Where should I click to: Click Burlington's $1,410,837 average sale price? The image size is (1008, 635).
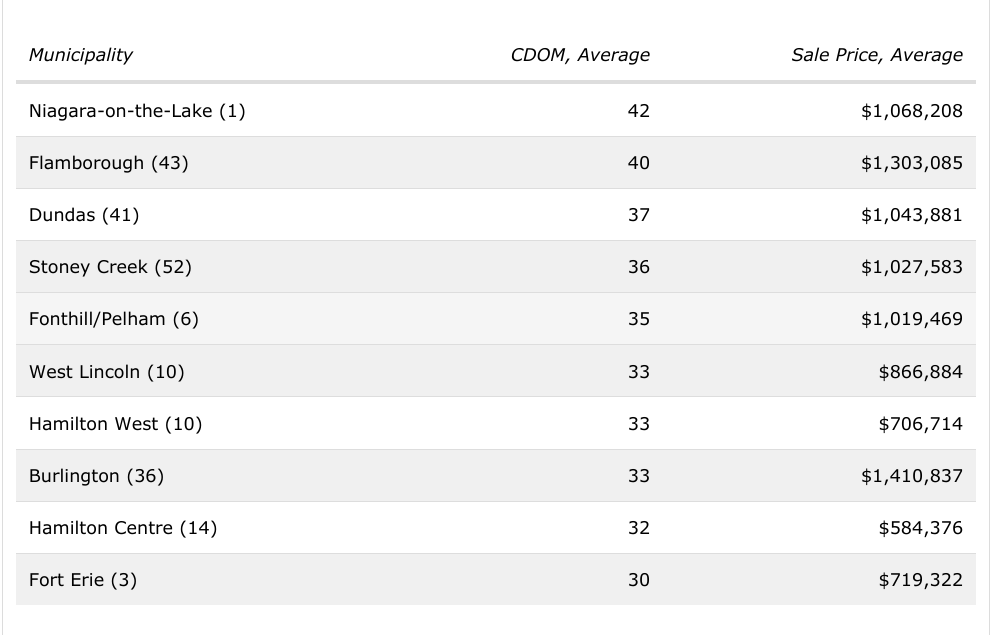click(911, 476)
